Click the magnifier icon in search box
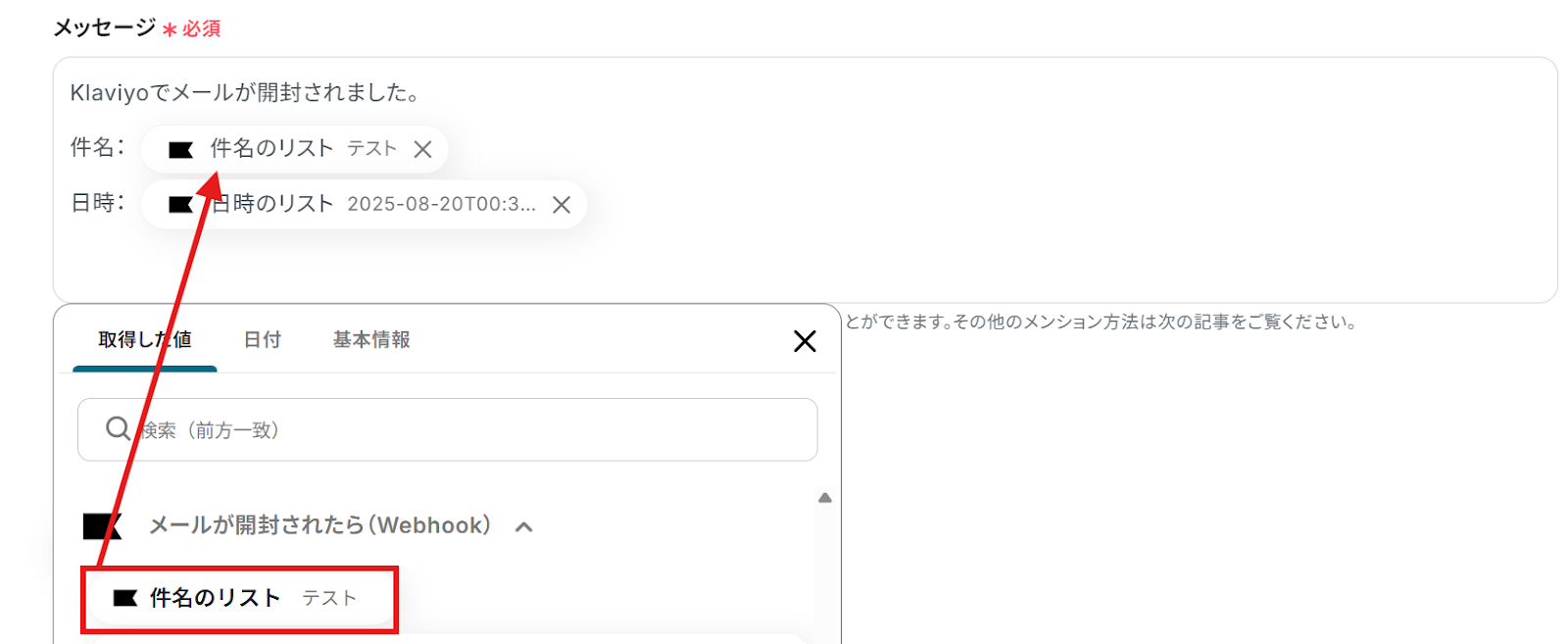Image resolution: width=1568 pixels, height=644 pixels. tap(118, 429)
